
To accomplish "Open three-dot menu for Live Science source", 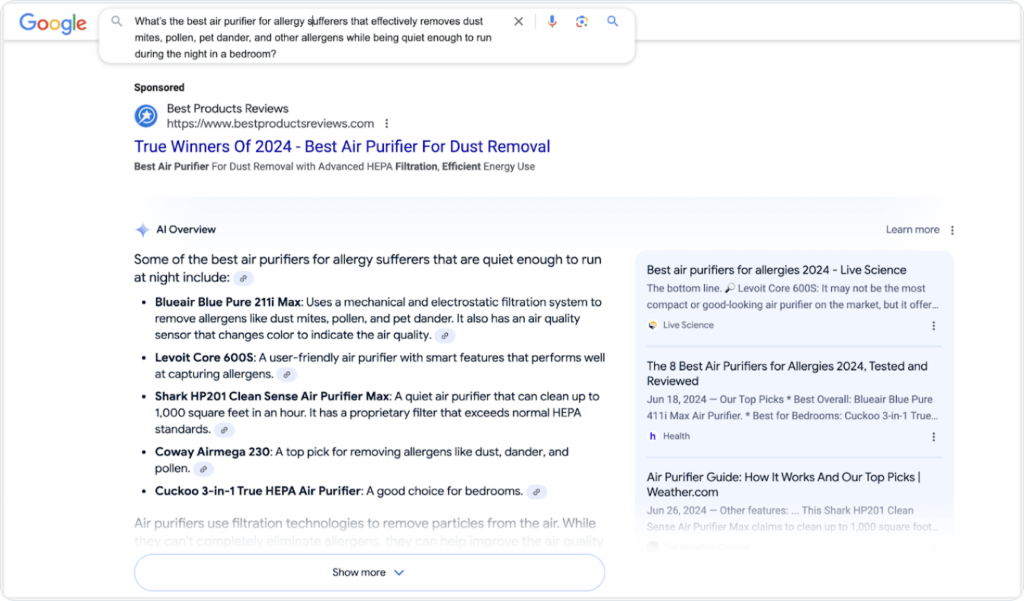I will click(934, 325).
